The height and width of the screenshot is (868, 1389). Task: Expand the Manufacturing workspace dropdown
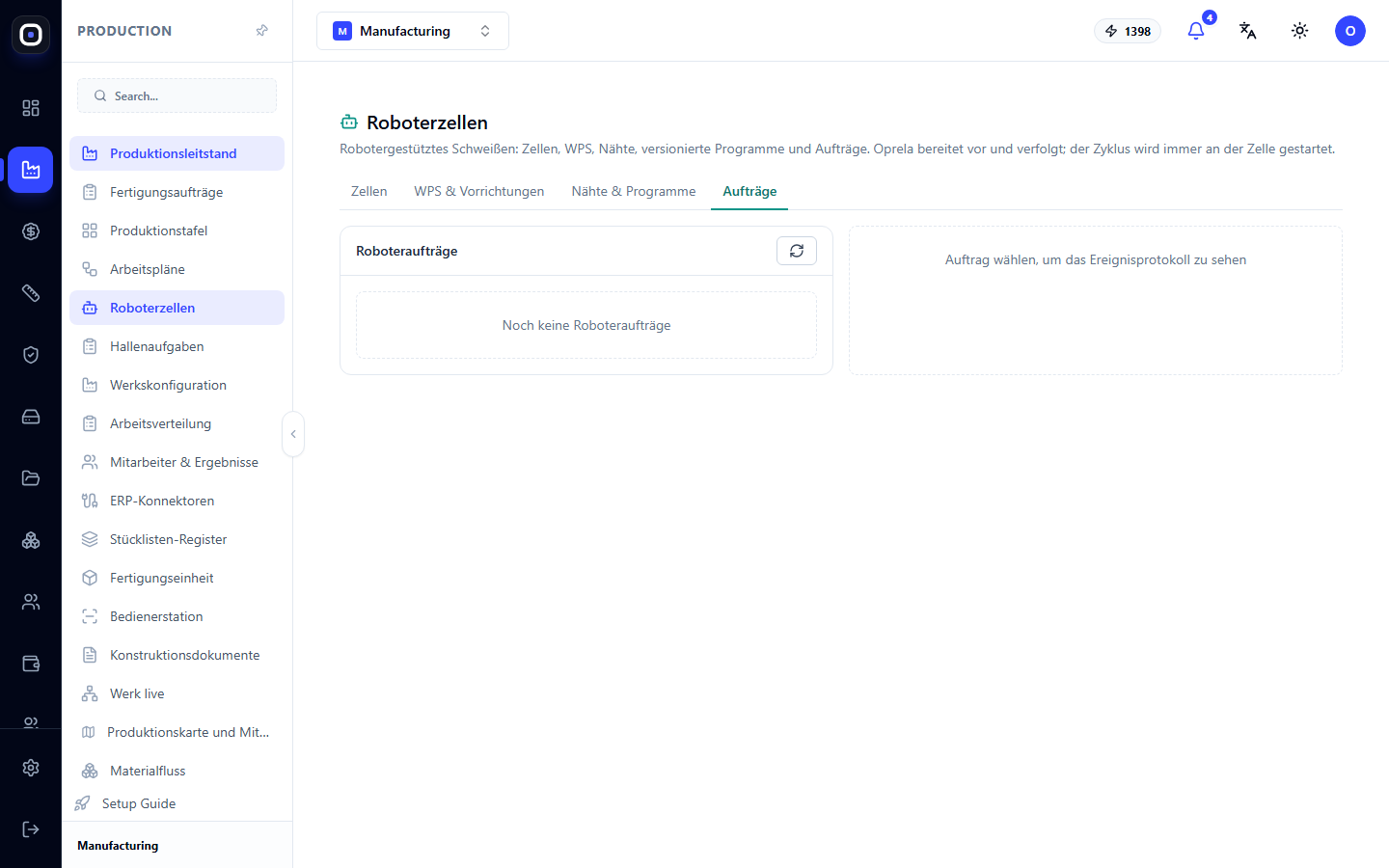413,31
